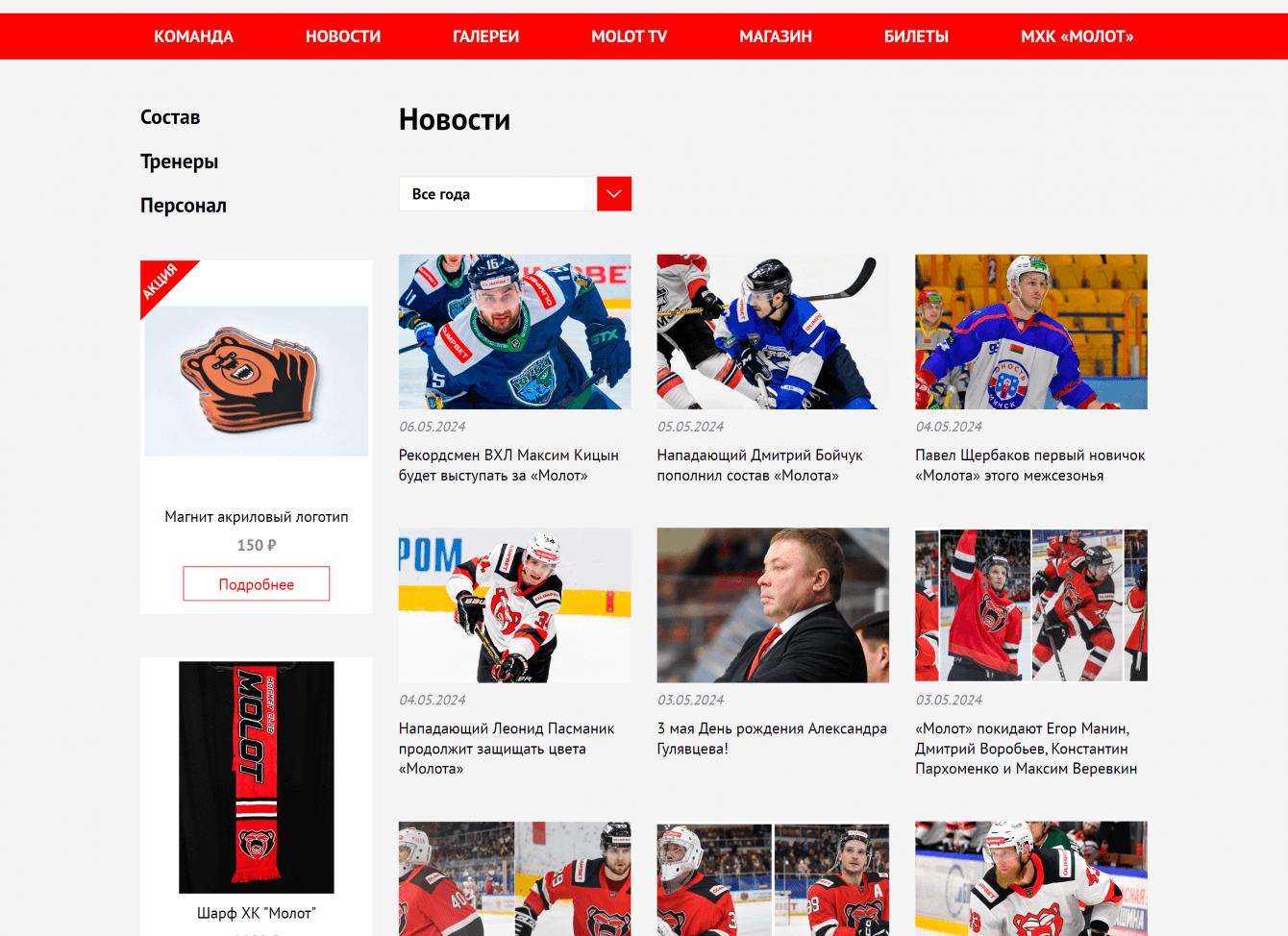The image size is (1288, 936).
Task: Open the bear logo magnet product image
Action: pyautogui.click(x=257, y=381)
